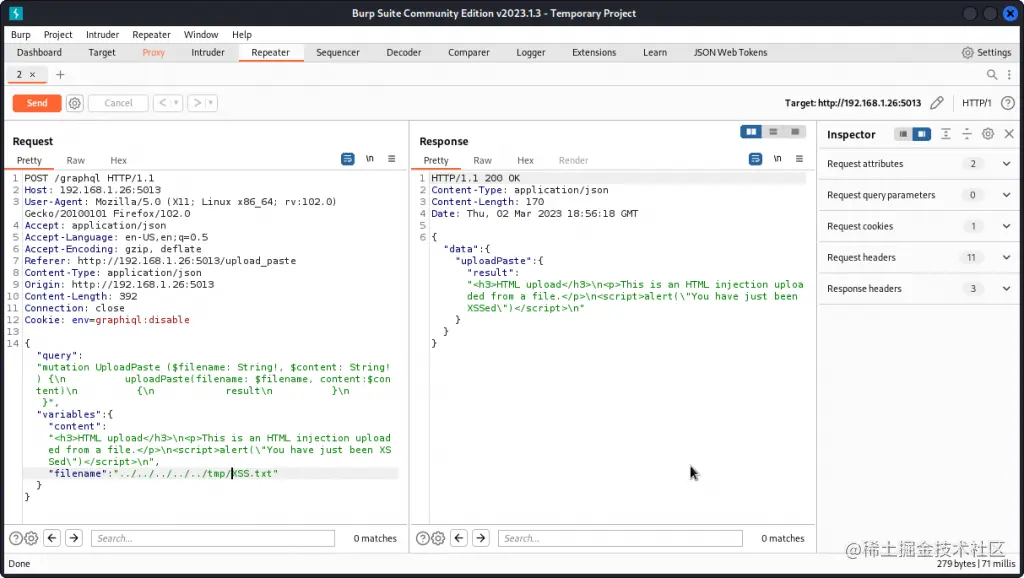
Task: Switch Inspector to docked right layout icon
Action: pyautogui.click(x=921, y=134)
